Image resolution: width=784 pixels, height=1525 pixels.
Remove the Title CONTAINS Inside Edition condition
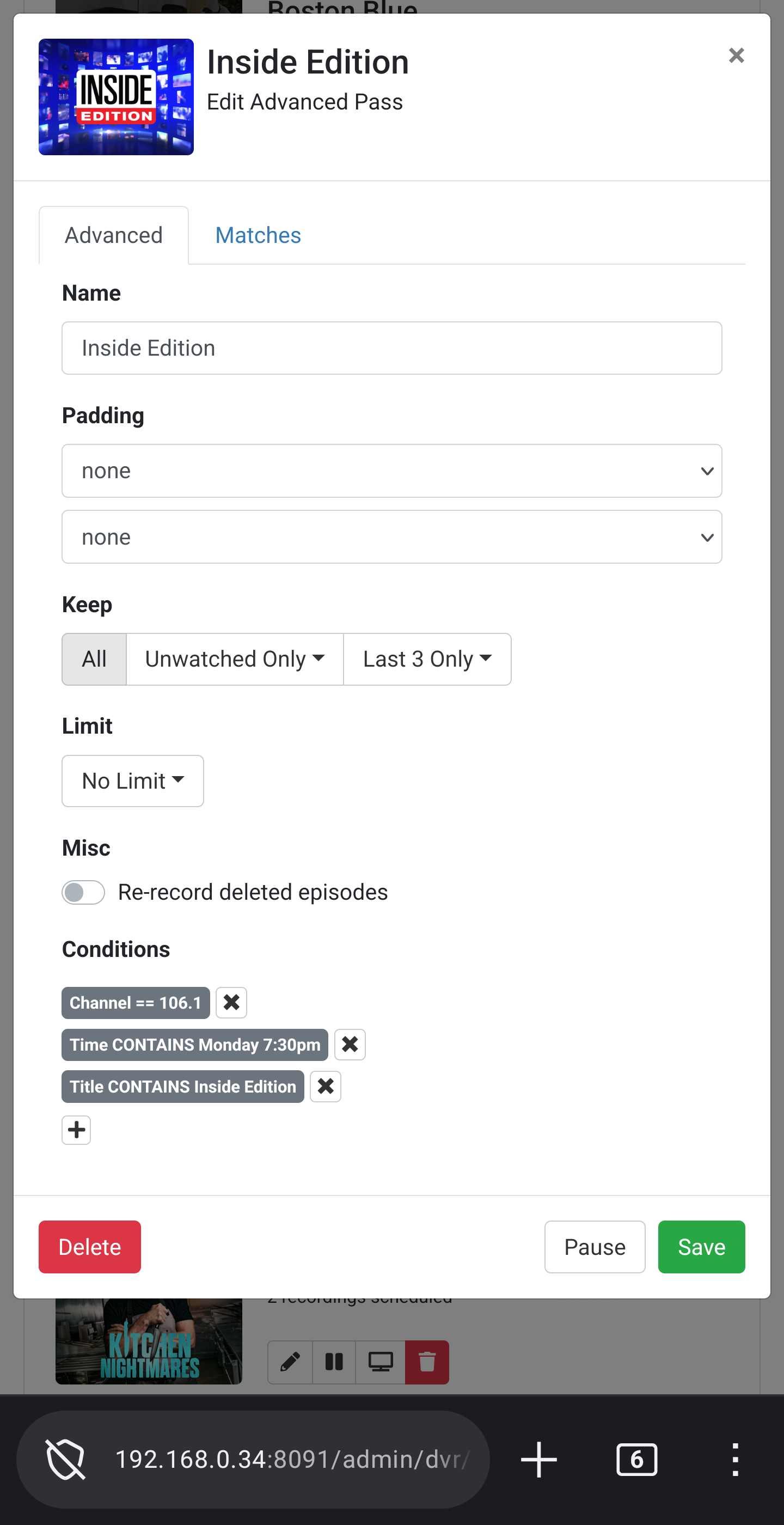click(x=326, y=1087)
